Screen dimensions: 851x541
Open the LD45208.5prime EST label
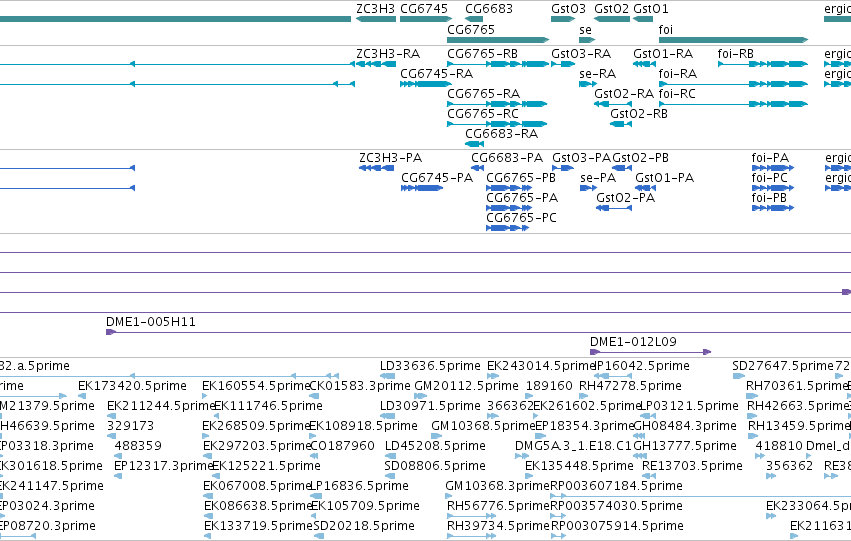click(435, 446)
